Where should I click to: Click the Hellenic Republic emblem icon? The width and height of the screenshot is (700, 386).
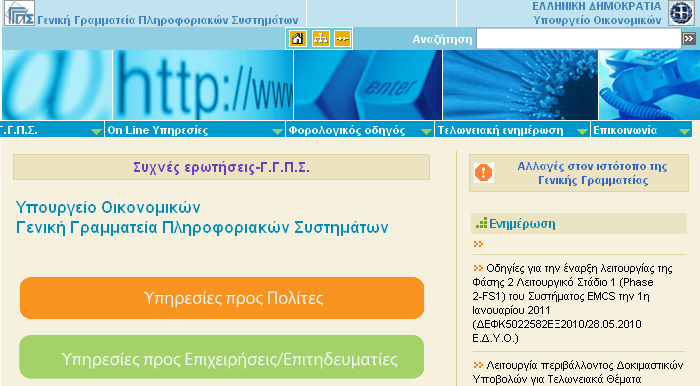pyautogui.click(x=680, y=13)
